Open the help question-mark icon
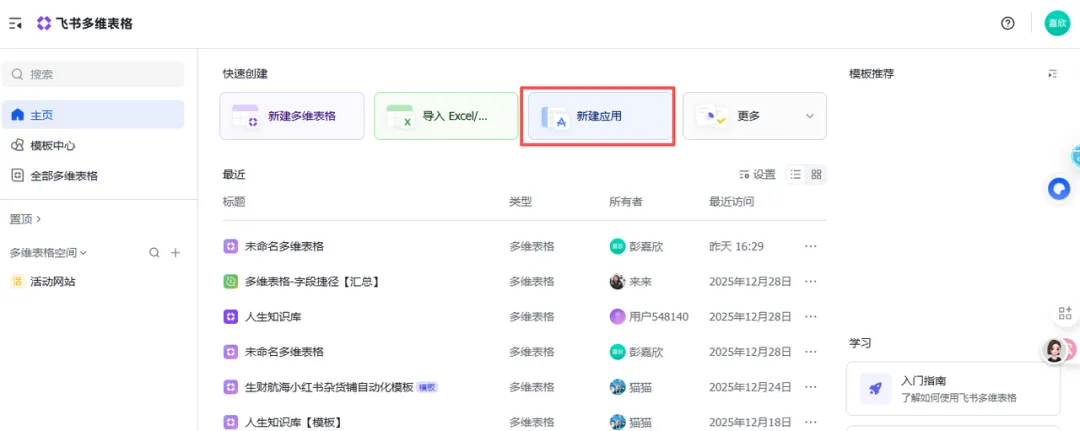1080x431 pixels. coord(1008,23)
